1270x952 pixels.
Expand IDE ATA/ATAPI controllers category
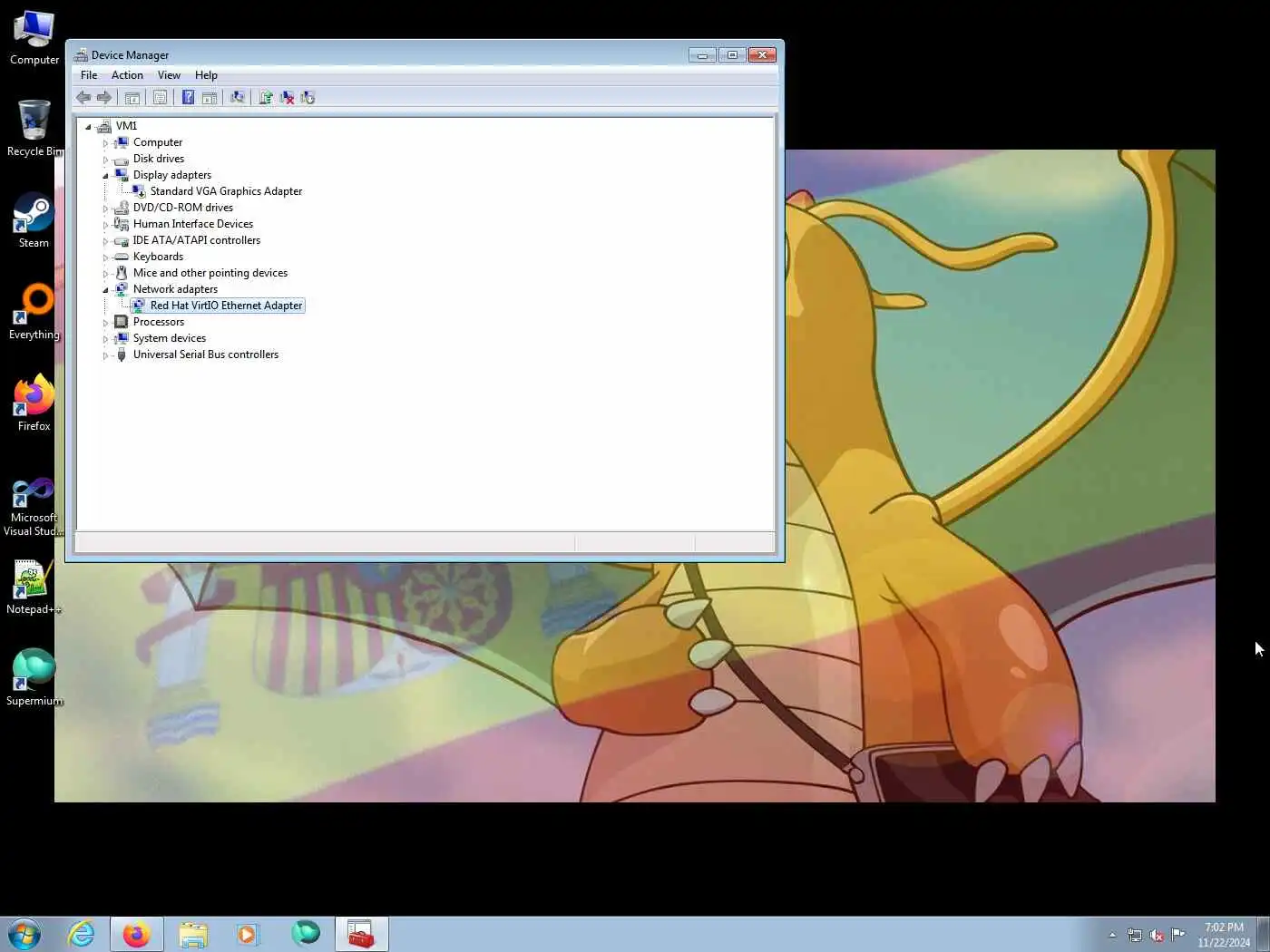point(105,241)
